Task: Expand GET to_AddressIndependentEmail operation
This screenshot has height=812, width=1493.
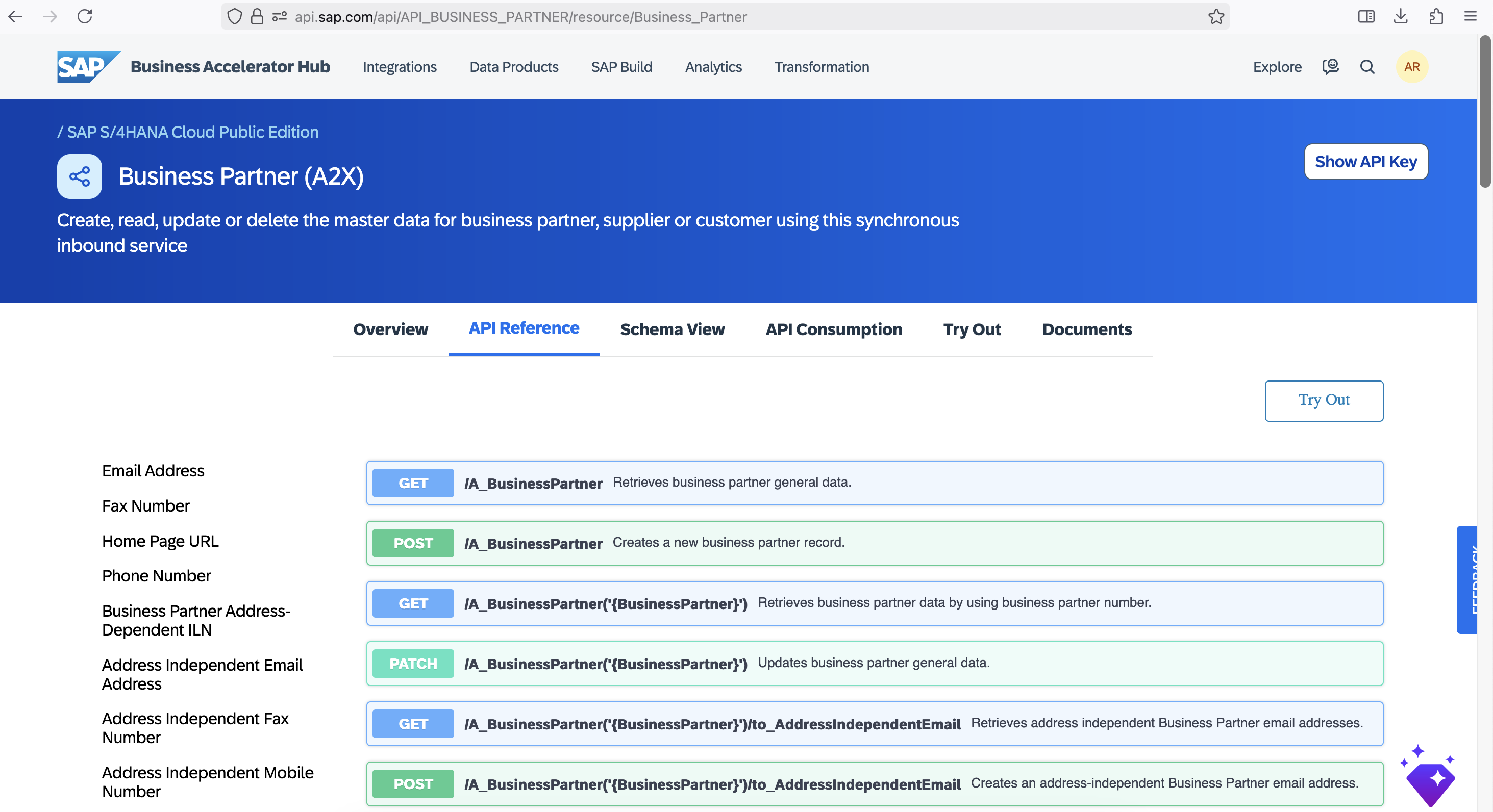Action: [875, 724]
